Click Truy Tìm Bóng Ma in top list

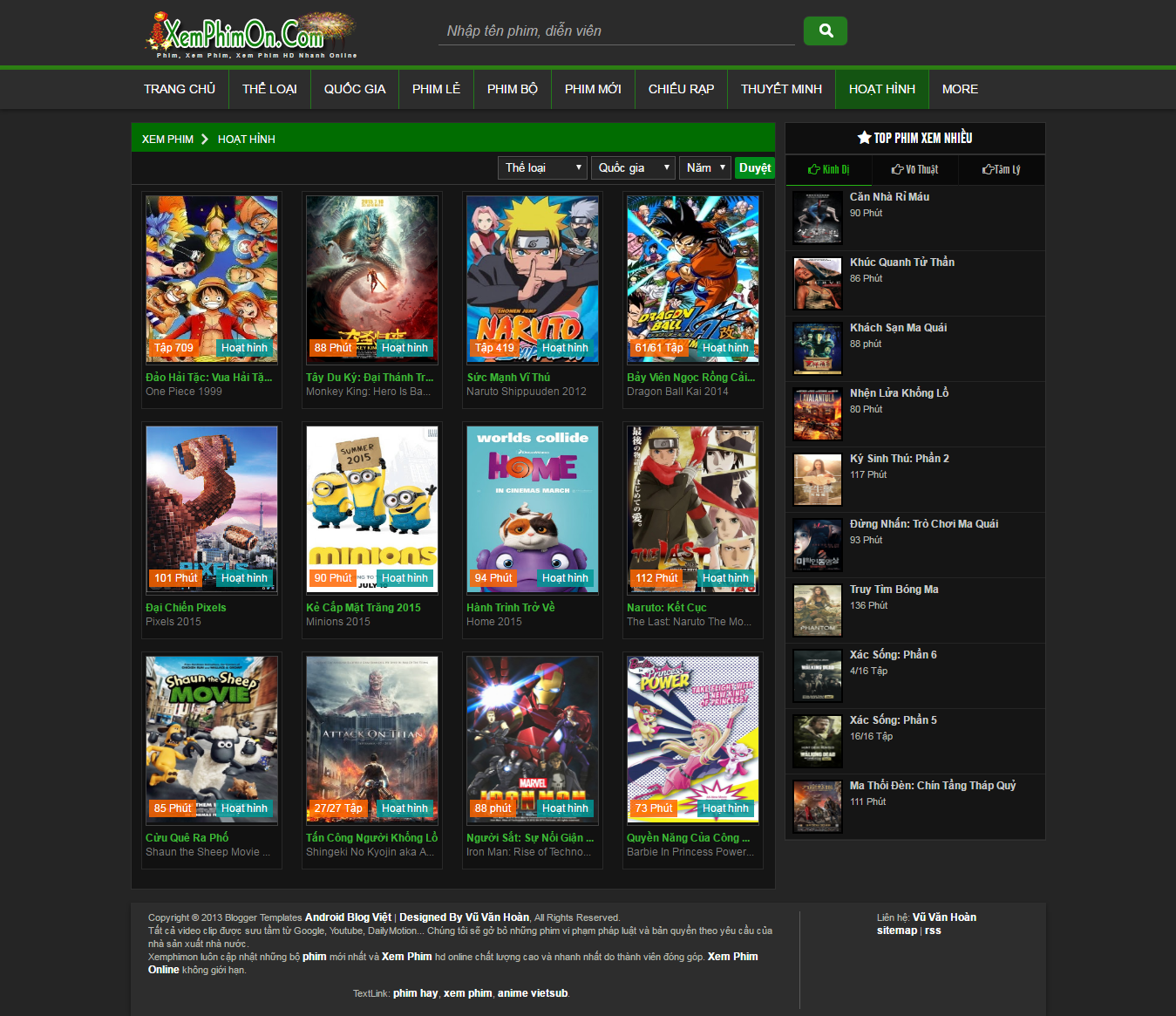click(x=894, y=590)
